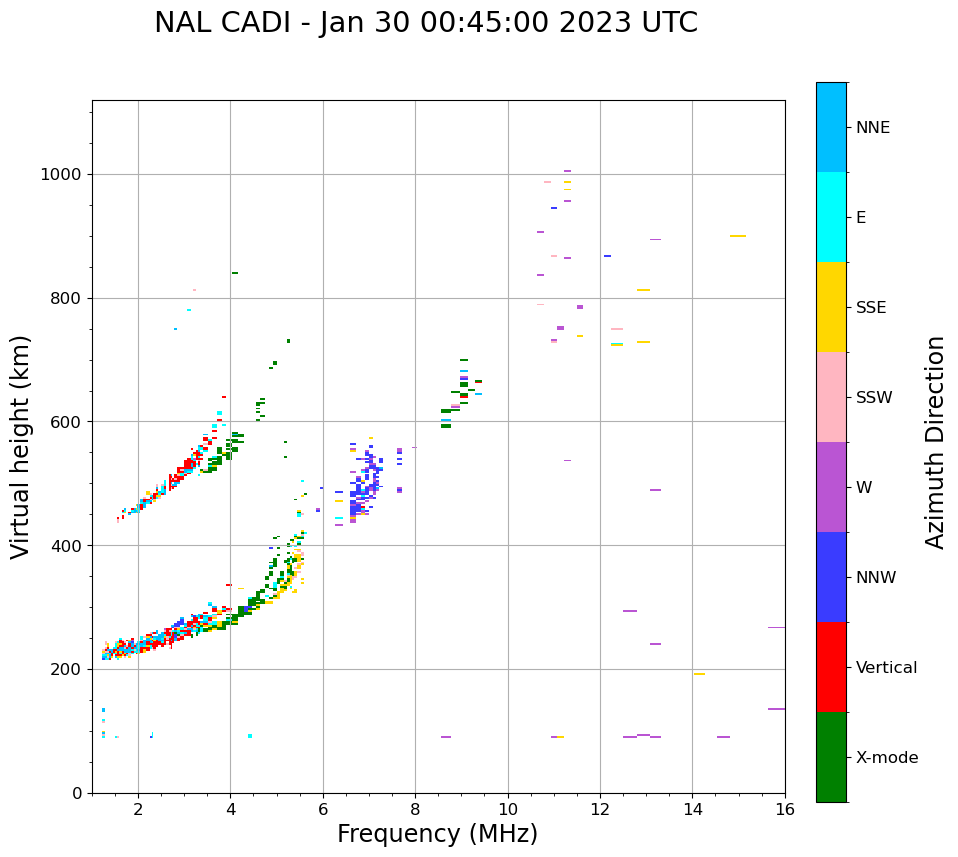This screenshot has width=958, height=857.
Task: Click the 200 tick on height axis
Action: pyautogui.click(x=65, y=669)
